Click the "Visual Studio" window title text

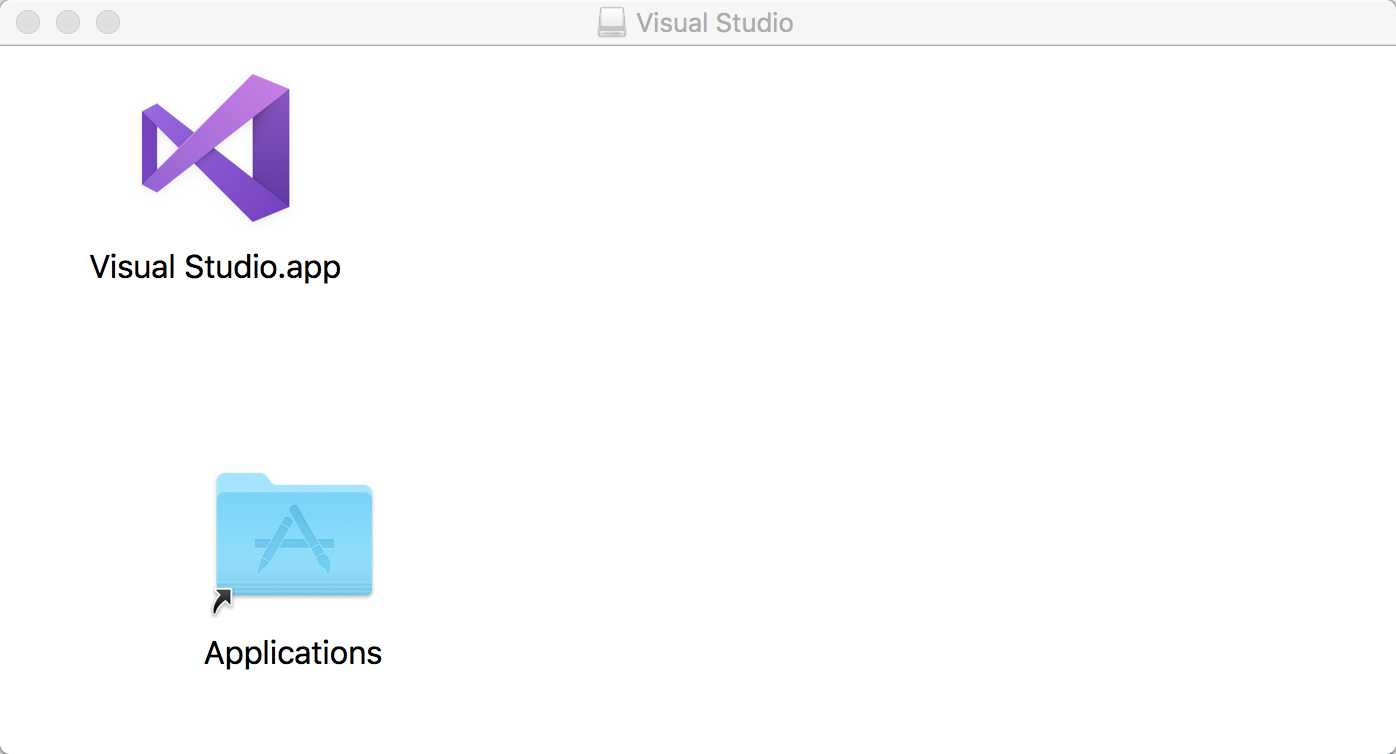point(714,22)
